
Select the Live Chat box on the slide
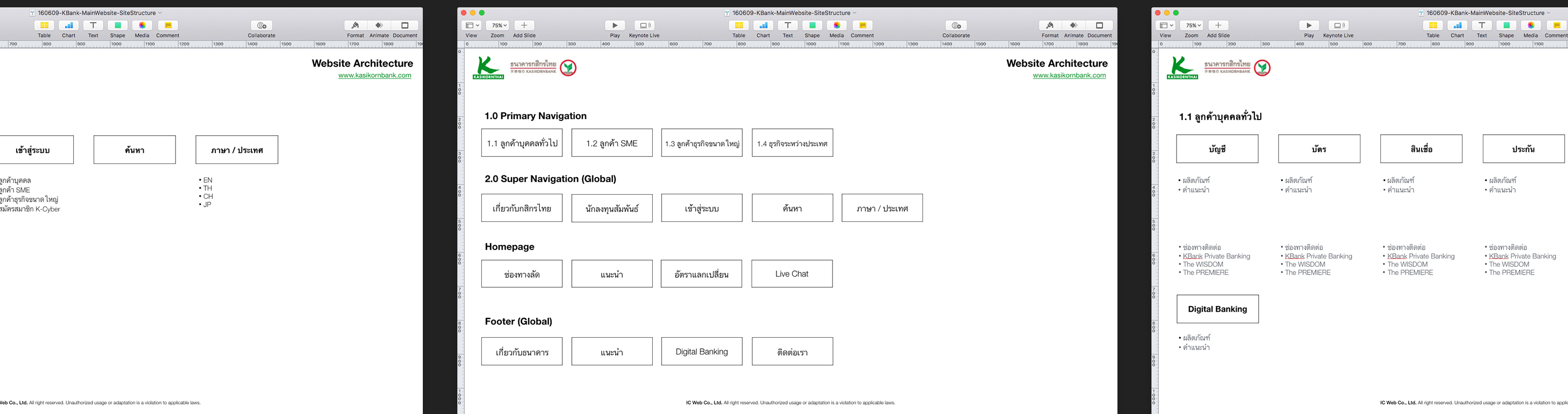coord(791,274)
